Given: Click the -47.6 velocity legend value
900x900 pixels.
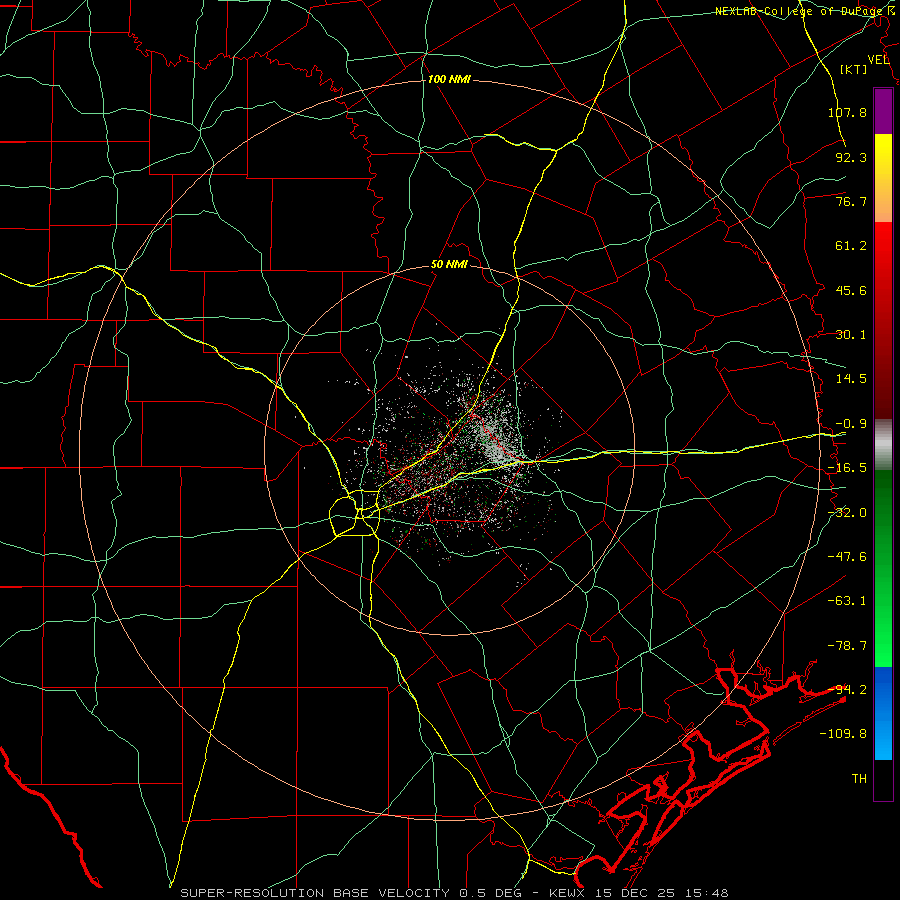Looking at the screenshot, I should coord(847,557).
